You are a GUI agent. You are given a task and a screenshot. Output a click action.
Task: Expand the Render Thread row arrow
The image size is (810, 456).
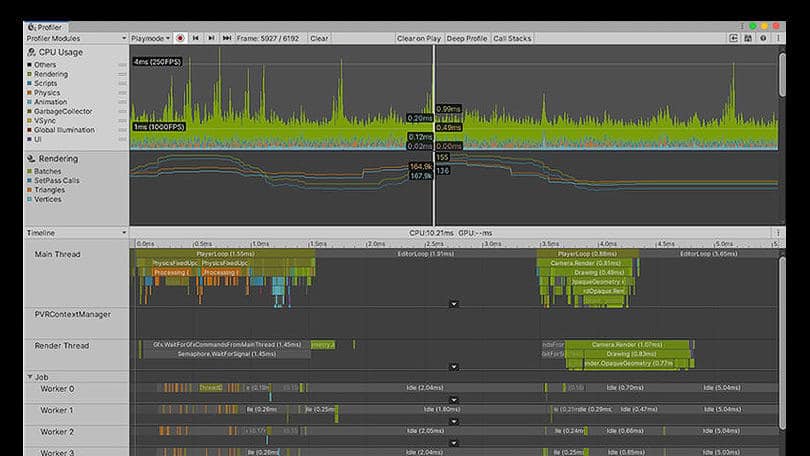point(454,367)
